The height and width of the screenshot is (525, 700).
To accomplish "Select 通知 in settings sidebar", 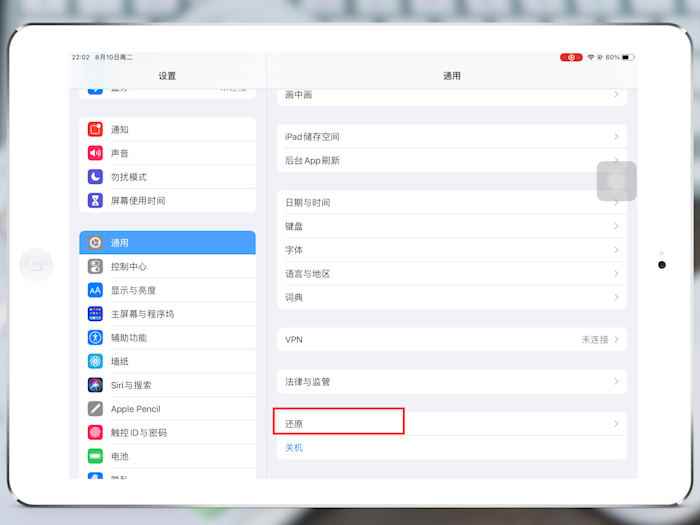I will coord(167,129).
